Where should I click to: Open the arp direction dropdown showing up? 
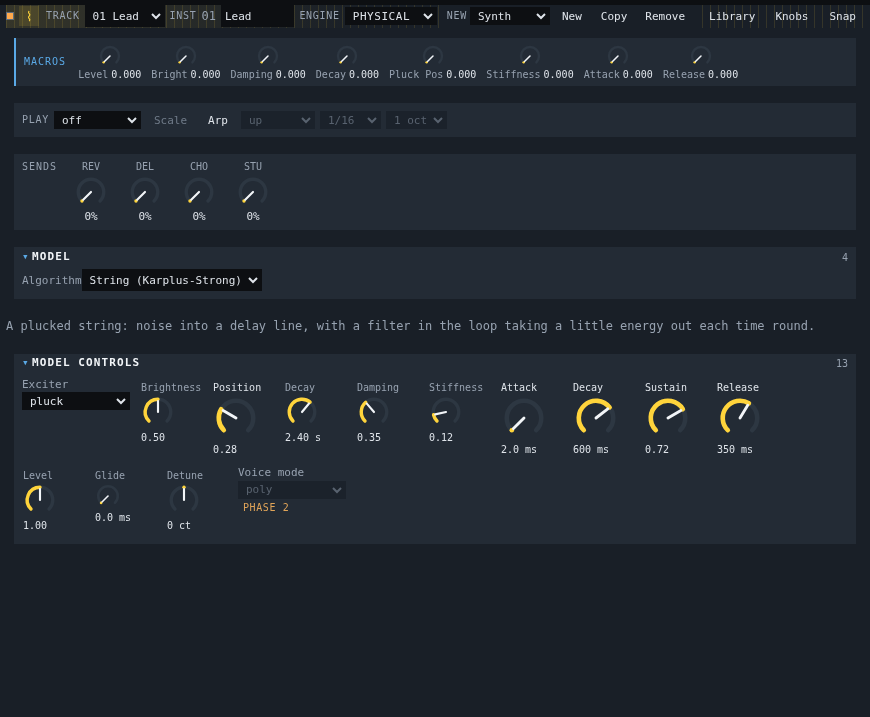[x=278, y=120]
